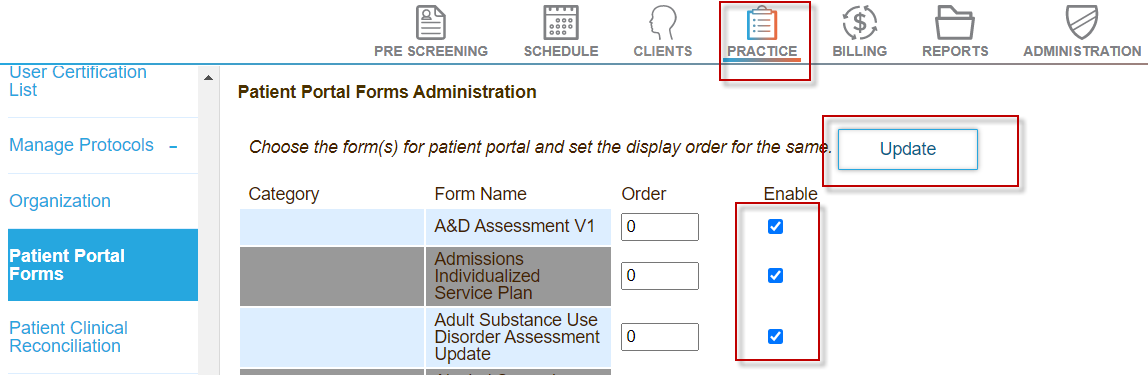Click Order field for Admissions Individualized Service Plan
This screenshot has height=375, width=1148.
click(660, 275)
